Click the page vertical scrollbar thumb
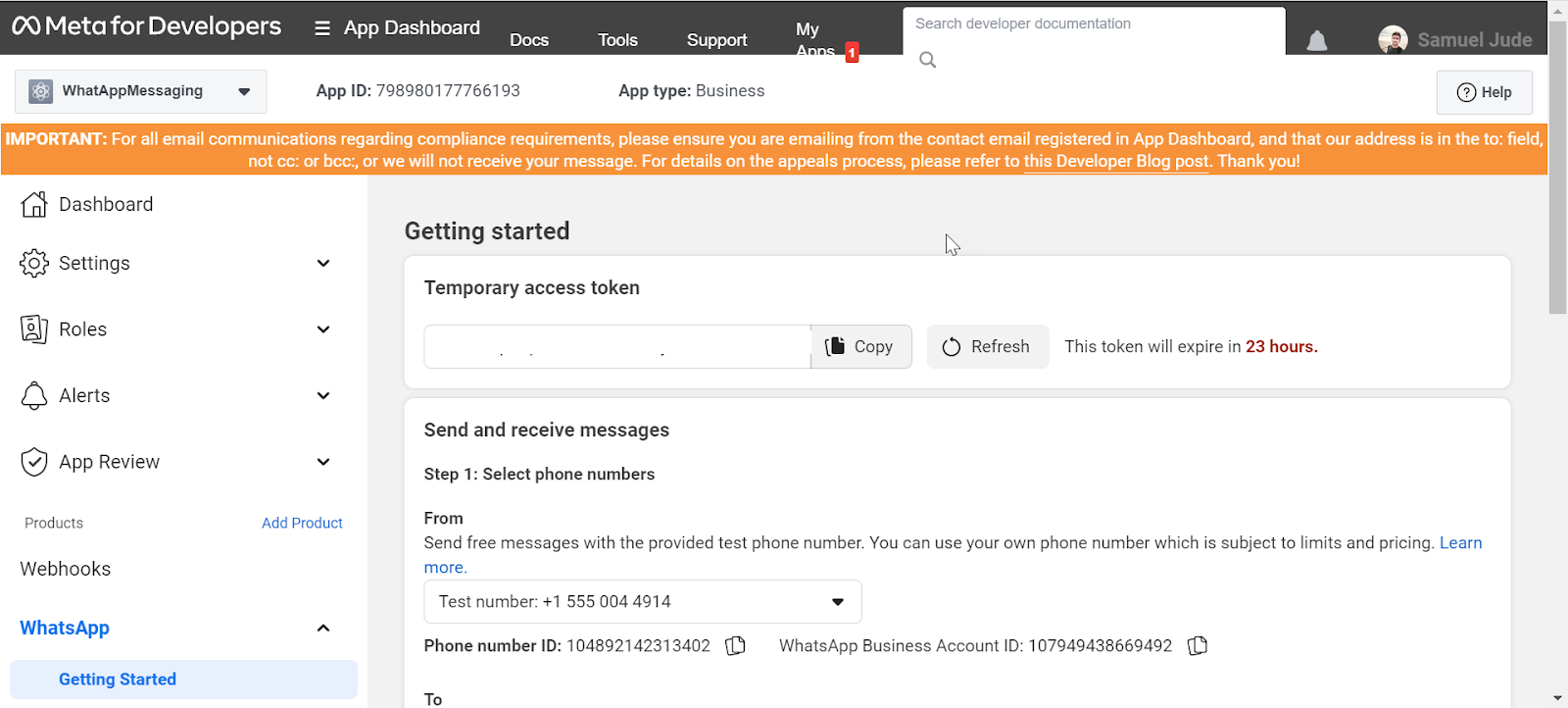The image size is (1568, 708). pos(1558,167)
